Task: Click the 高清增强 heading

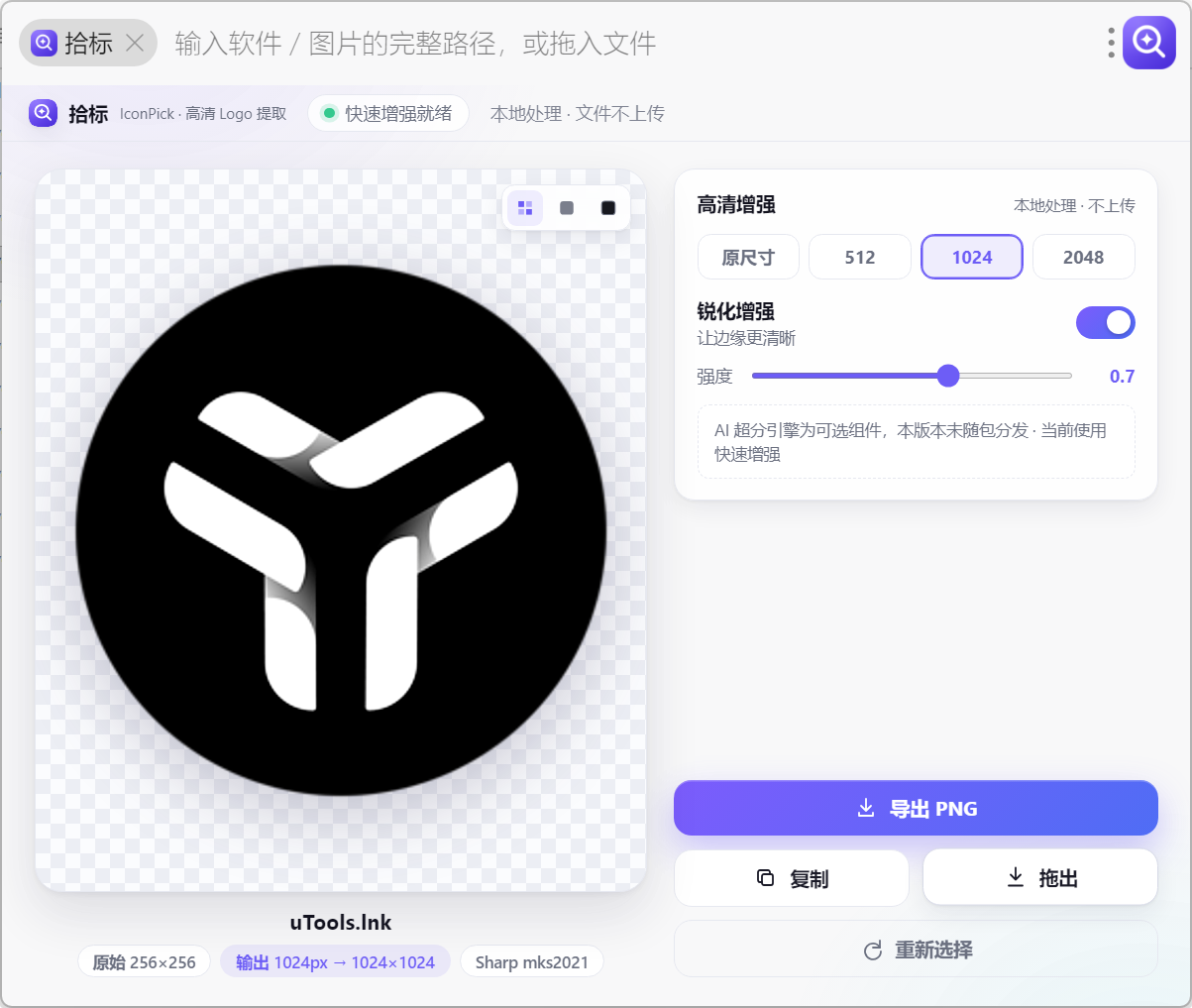Action: [x=736, y=205]
